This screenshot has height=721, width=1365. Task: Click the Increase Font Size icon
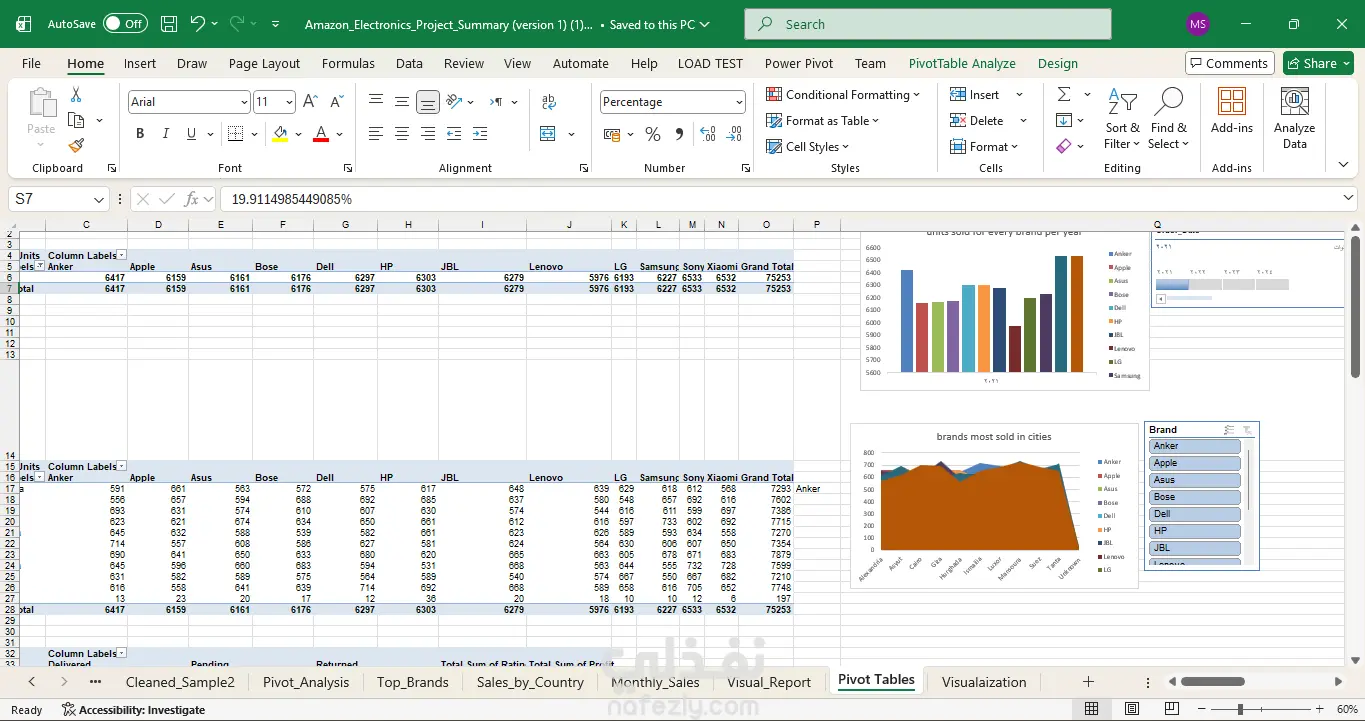(x=310, y=102)
